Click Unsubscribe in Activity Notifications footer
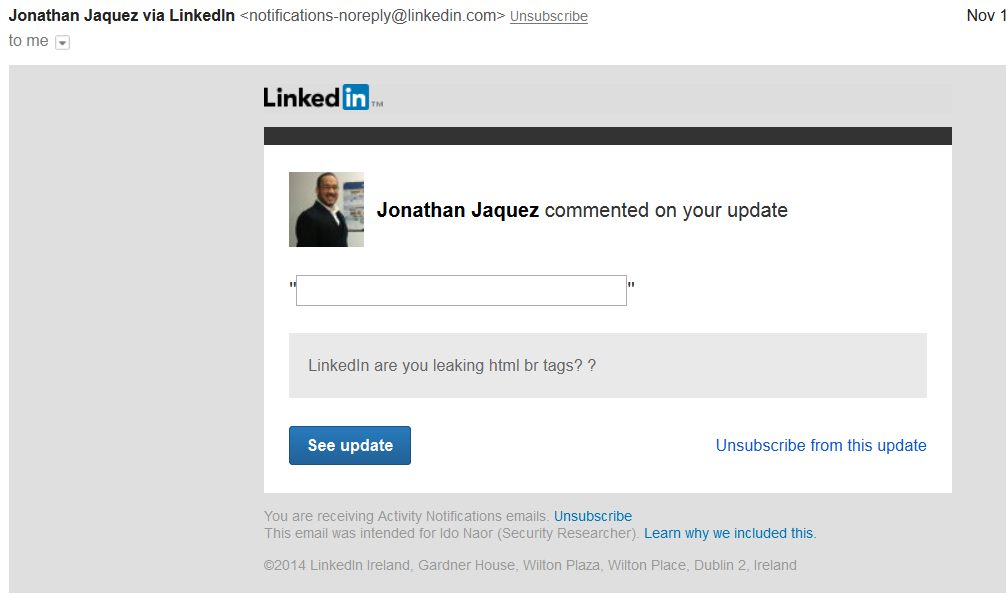The image size is (1006, 594). pyautogui.click(x=593, y=516)
